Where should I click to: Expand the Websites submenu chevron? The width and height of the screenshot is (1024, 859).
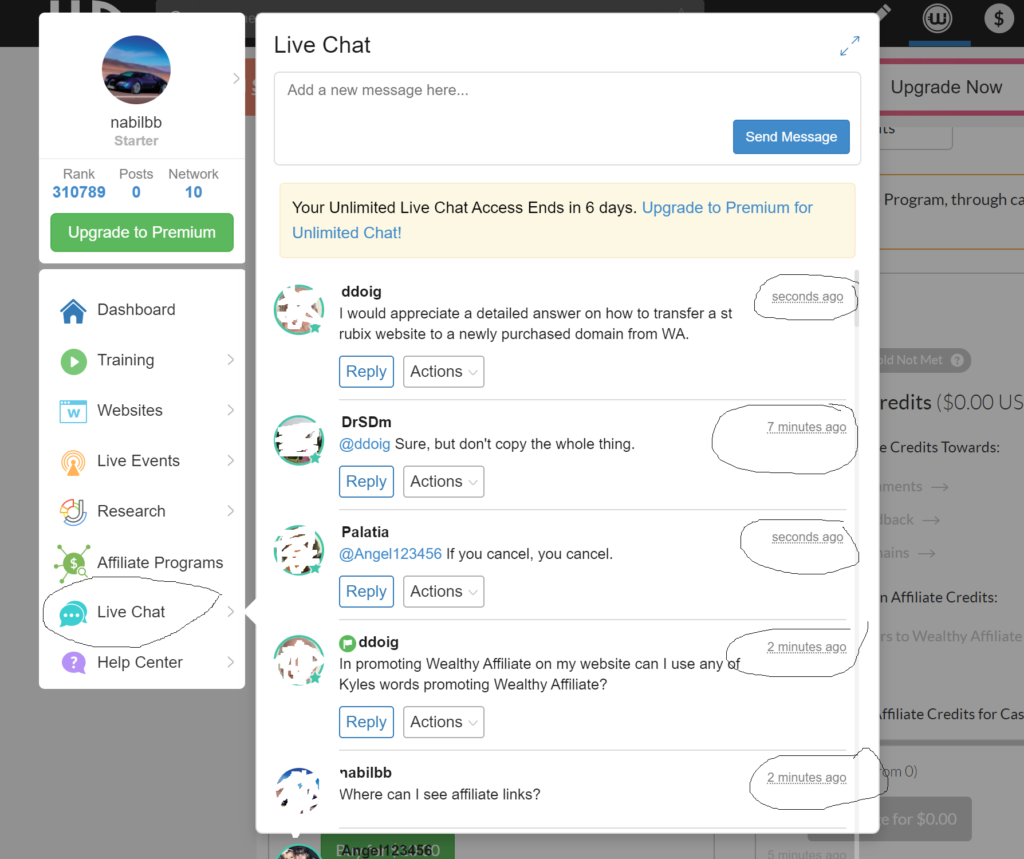click(x=231, y=410)
